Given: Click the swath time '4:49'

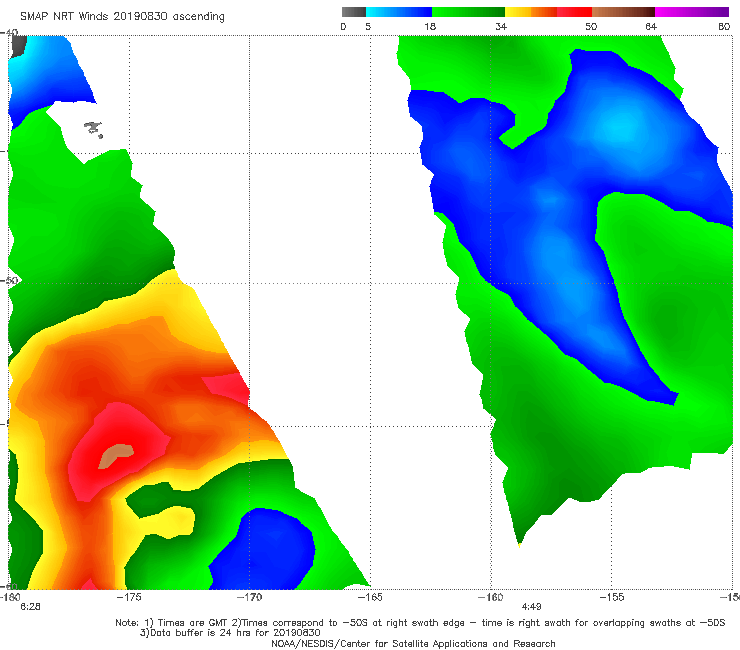Looking at the screenshot, I should point(531,607).
